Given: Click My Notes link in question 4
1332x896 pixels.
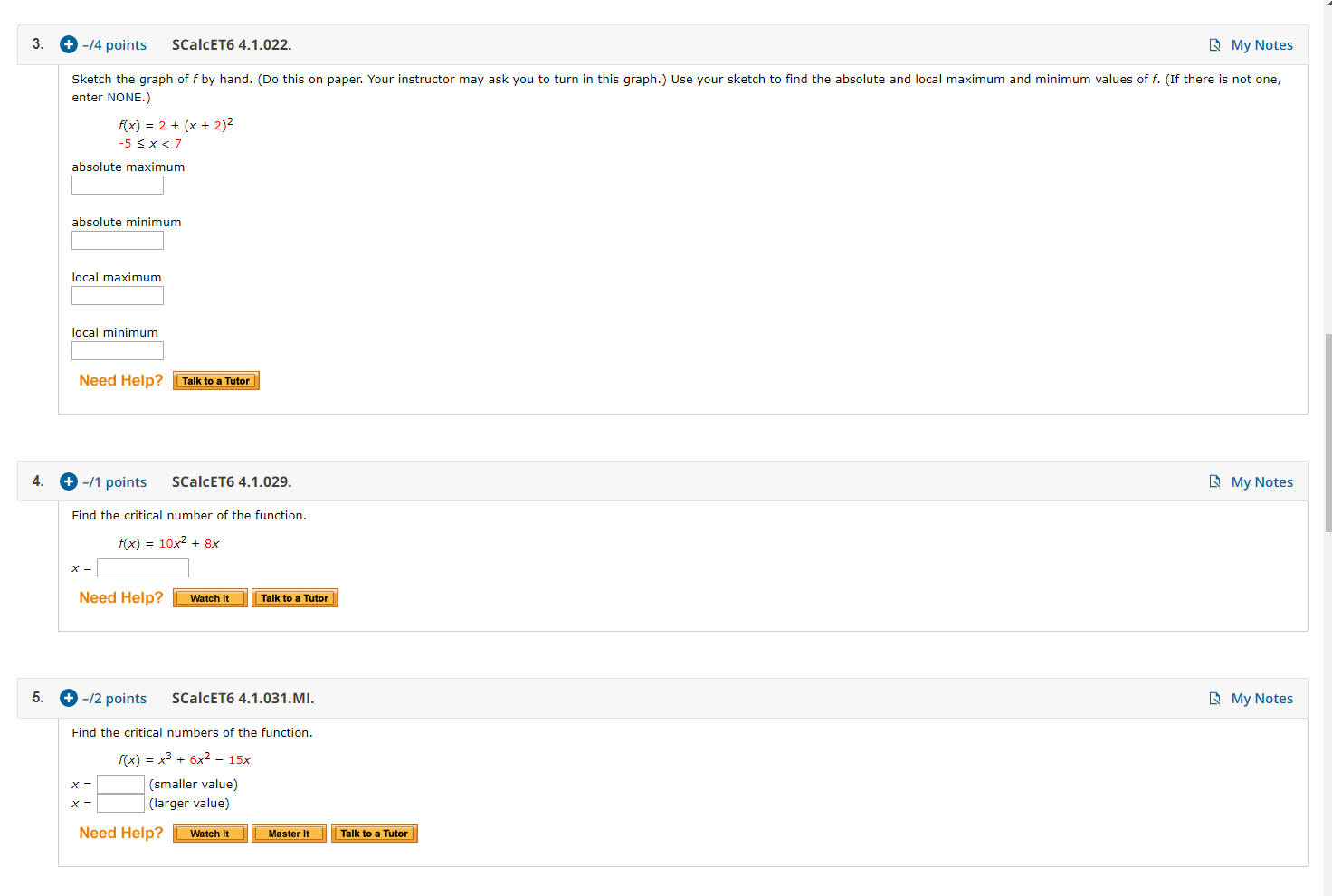Looking at the screenshot, I should [1261, 482].
